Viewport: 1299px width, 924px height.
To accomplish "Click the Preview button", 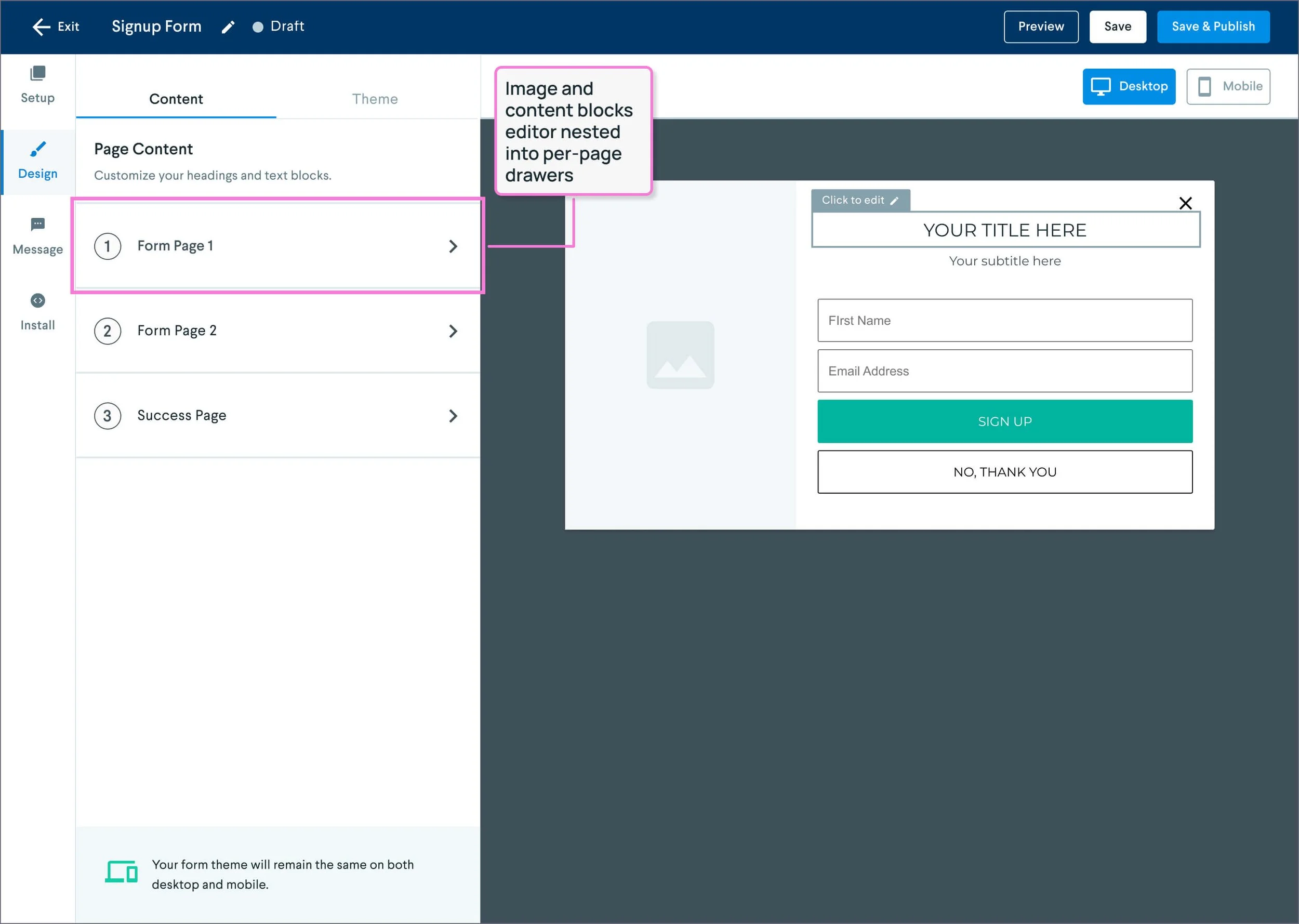I will 1040,27.
